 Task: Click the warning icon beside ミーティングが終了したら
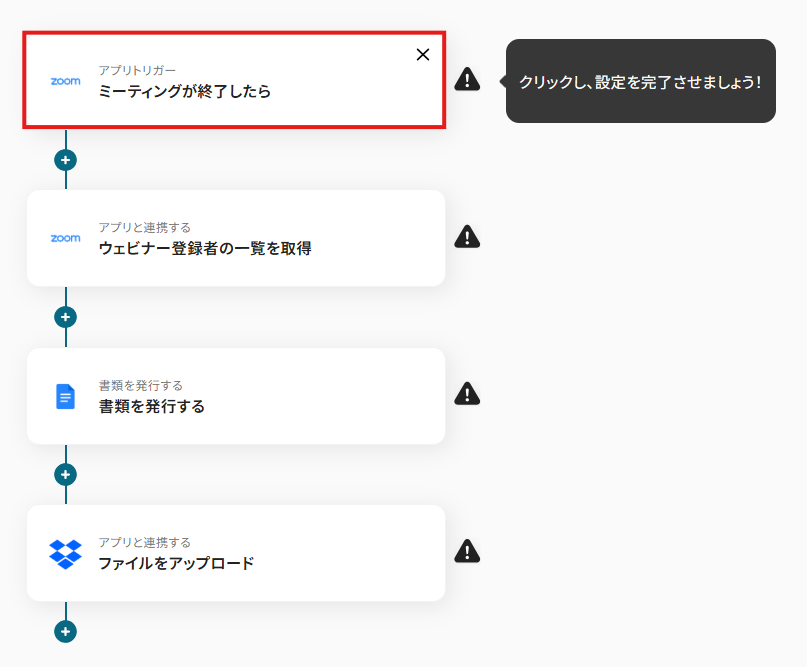(x=467, y=80)
